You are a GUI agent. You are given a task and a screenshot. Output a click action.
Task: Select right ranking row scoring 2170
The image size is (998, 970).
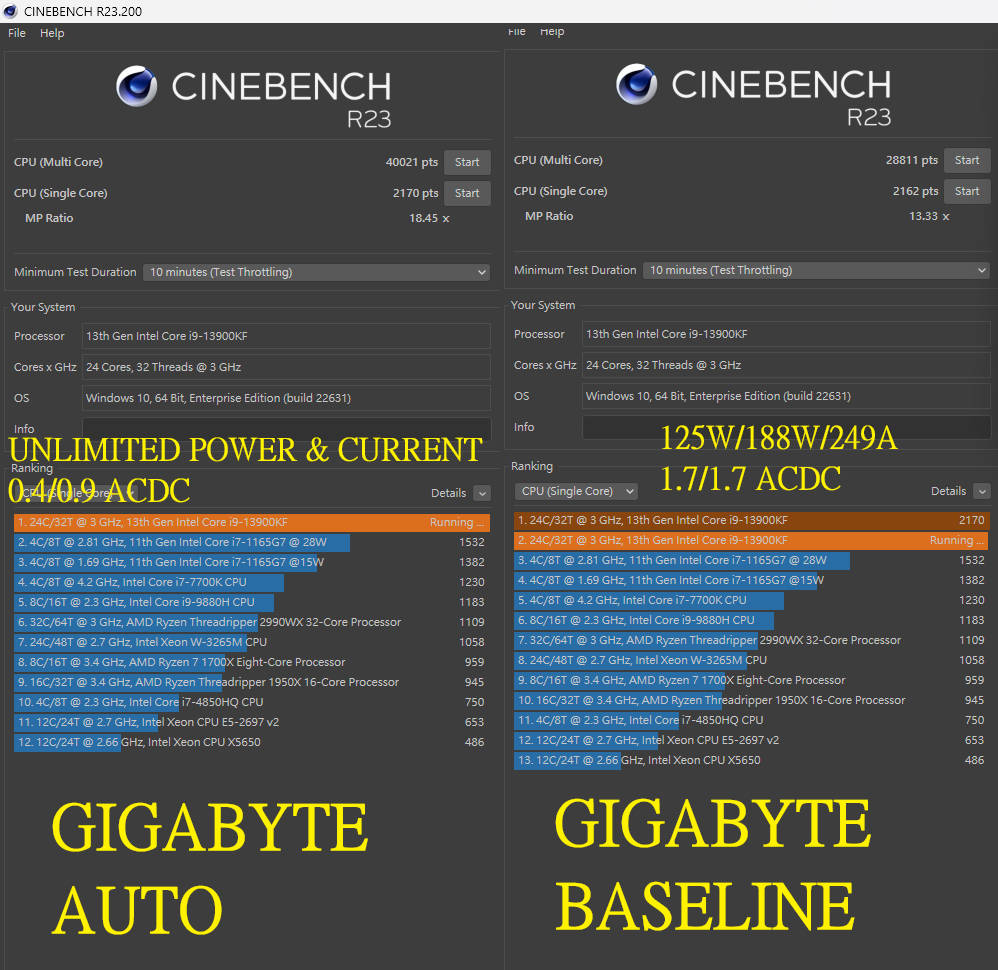pyautogui.click(x=751, y=521)
